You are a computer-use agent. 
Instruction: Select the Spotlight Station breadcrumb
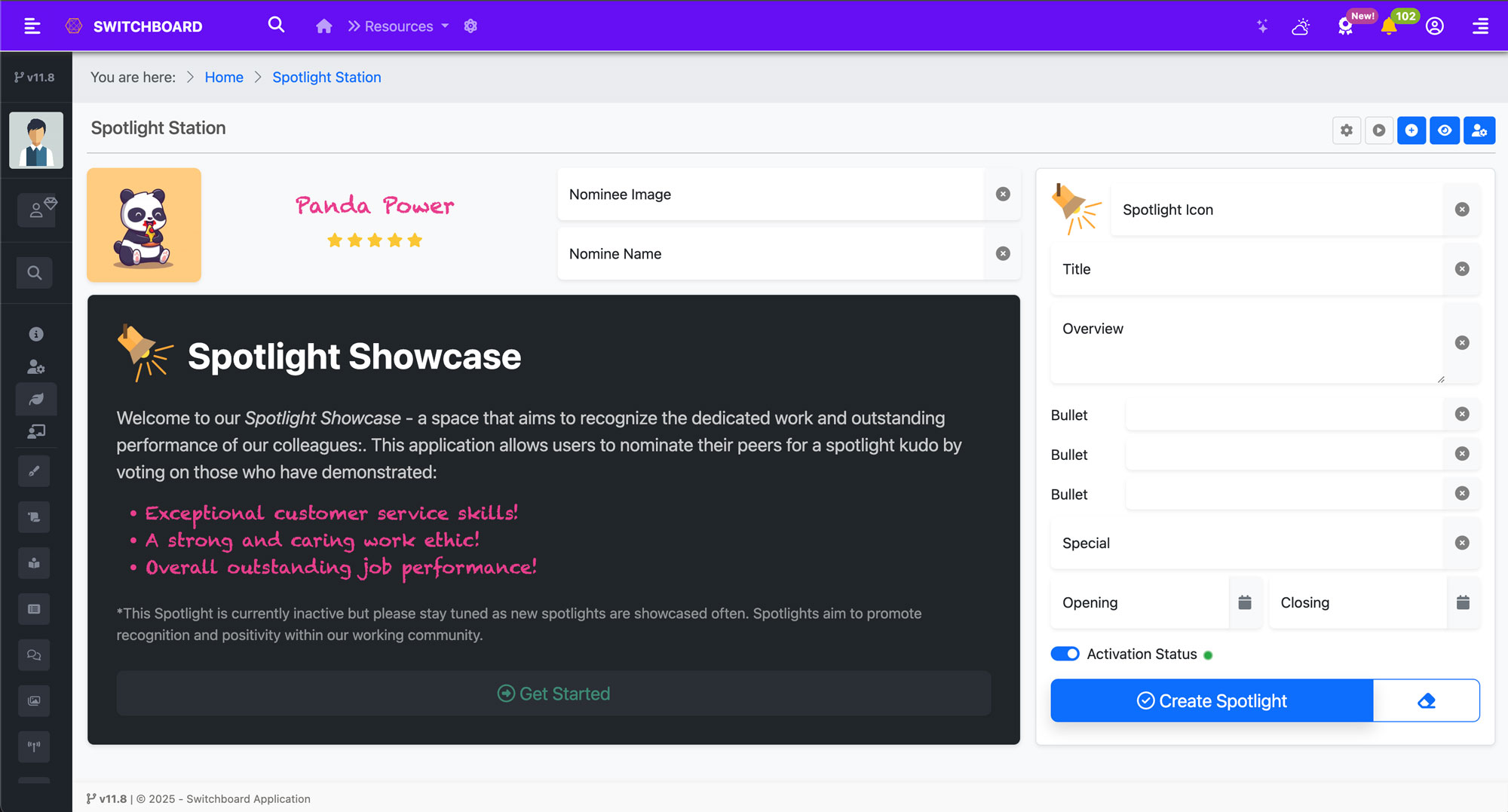click(x=326, y=77)
